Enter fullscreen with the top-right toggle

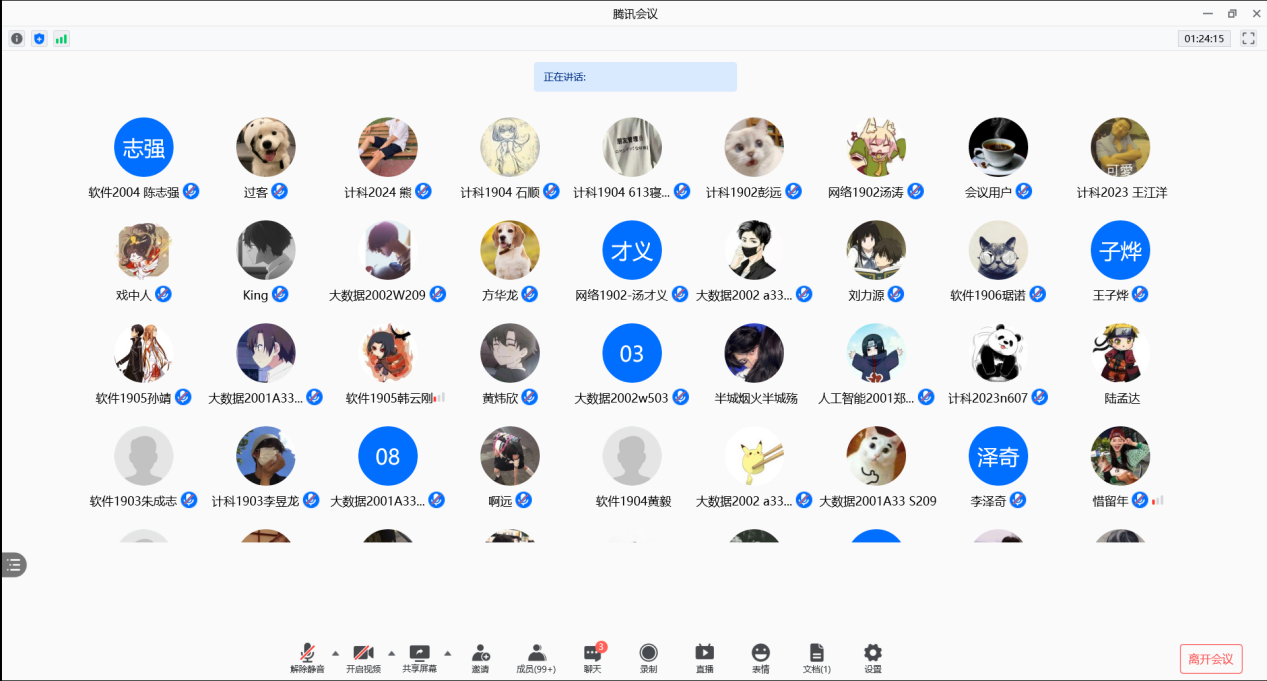point(1247,38)
